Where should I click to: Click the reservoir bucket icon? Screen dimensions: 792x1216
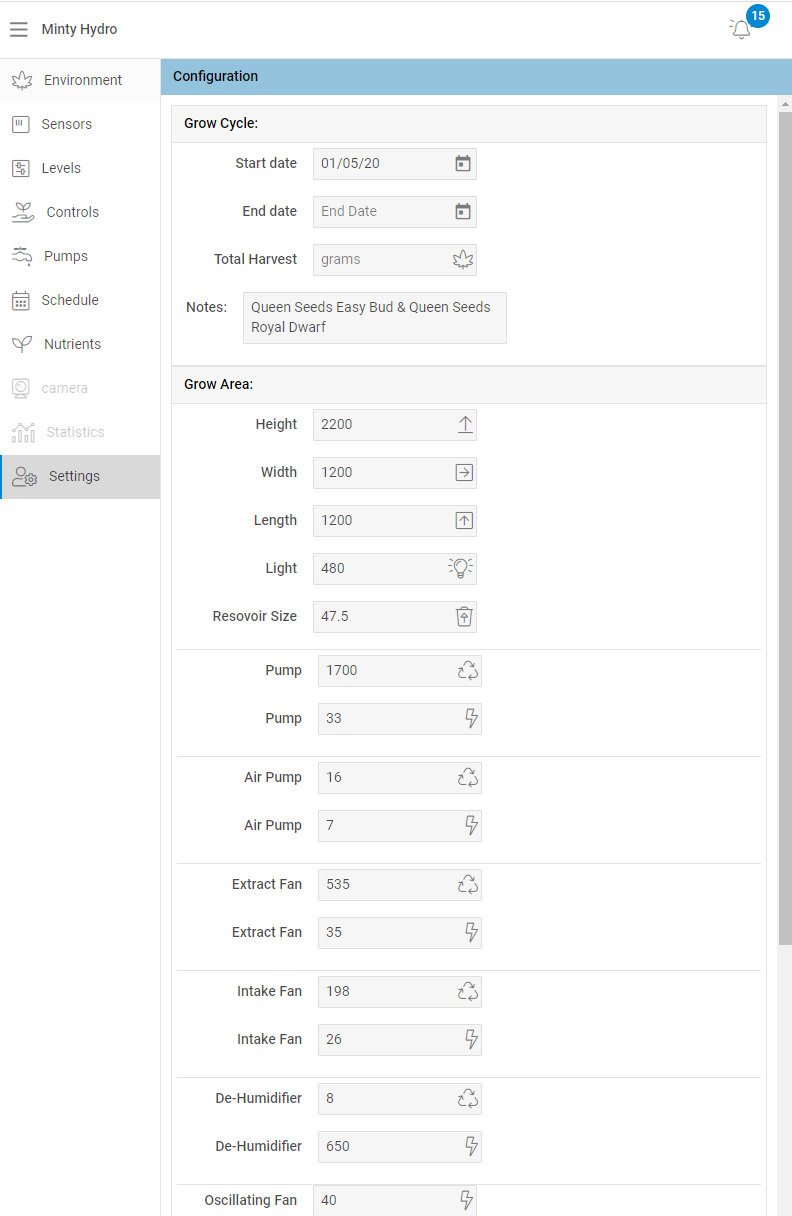click(464, 617)
